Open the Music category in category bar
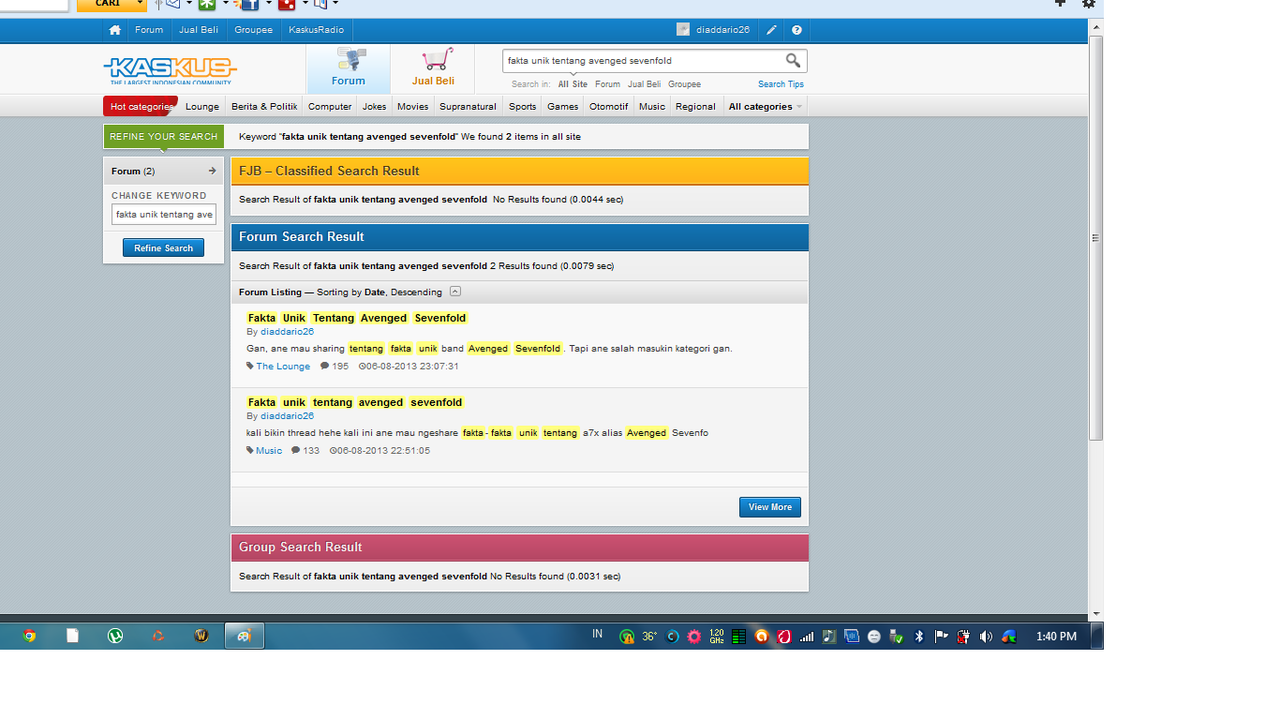This screenshot has width=1280, height=720. point(652,106)
